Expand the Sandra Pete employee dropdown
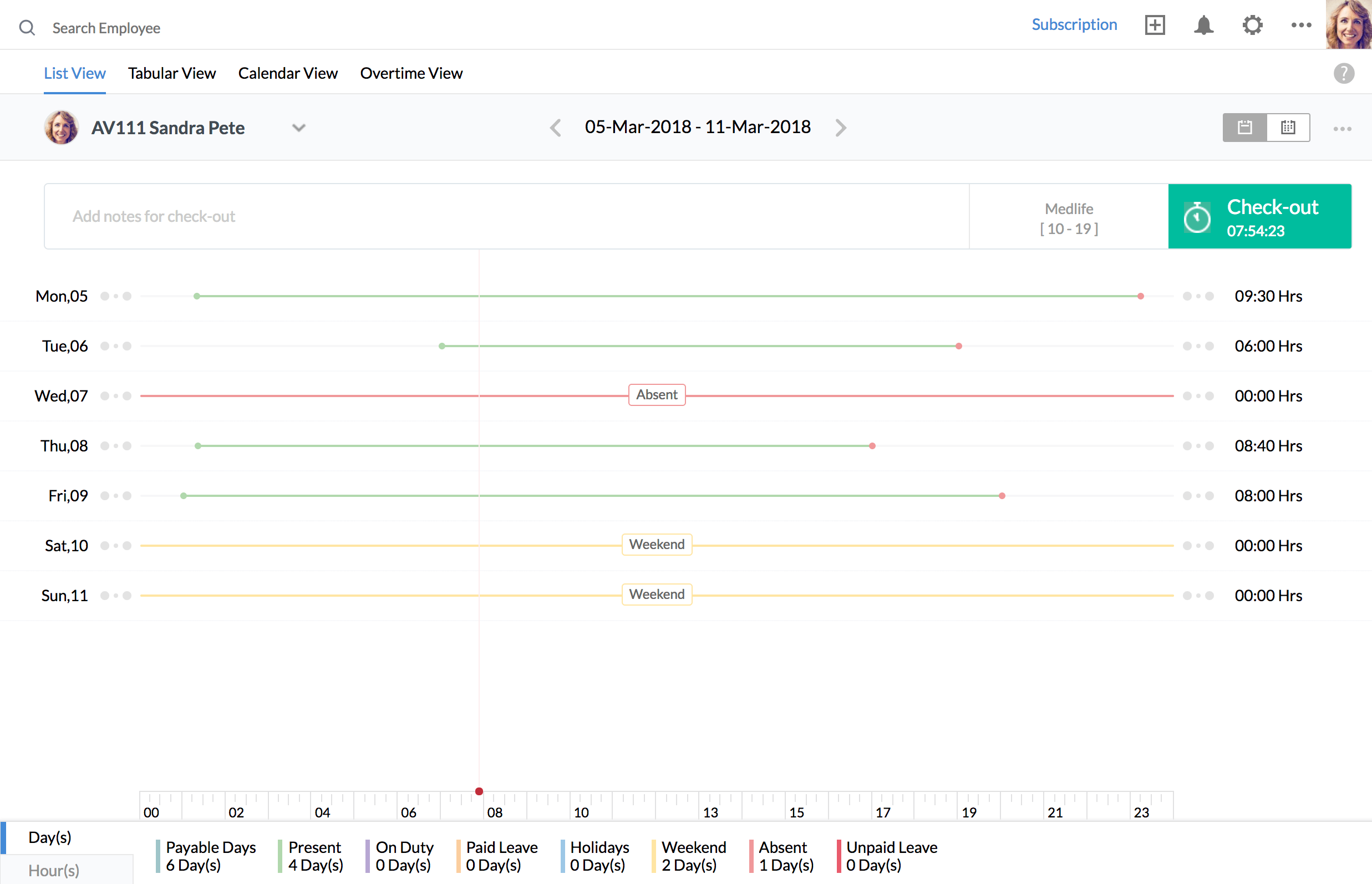Image resolution: width=1372 pixels, height=884 pixels. [x=298, y=128]
